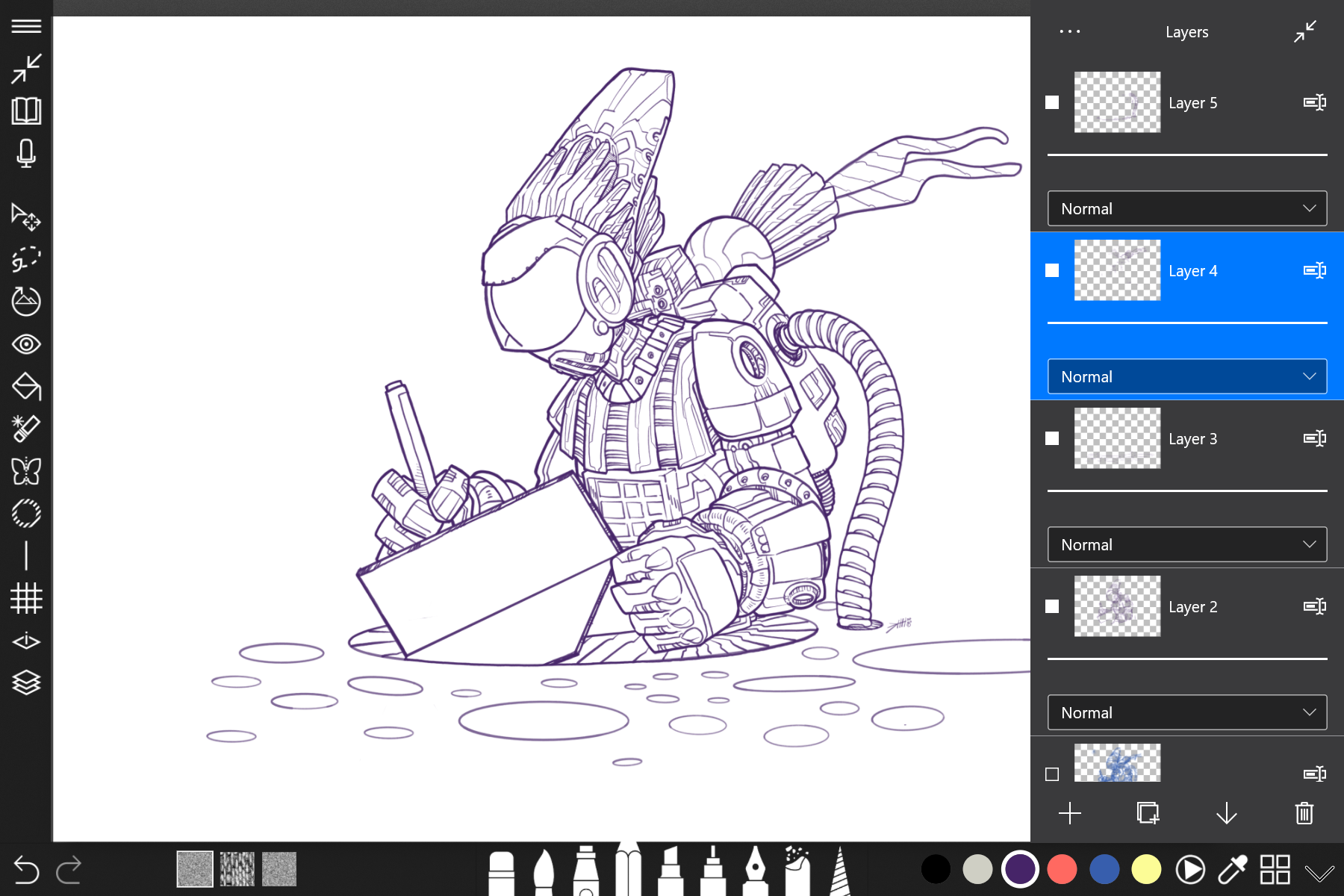Click the perspective guide icon
1344x896 pixels.
26,641
